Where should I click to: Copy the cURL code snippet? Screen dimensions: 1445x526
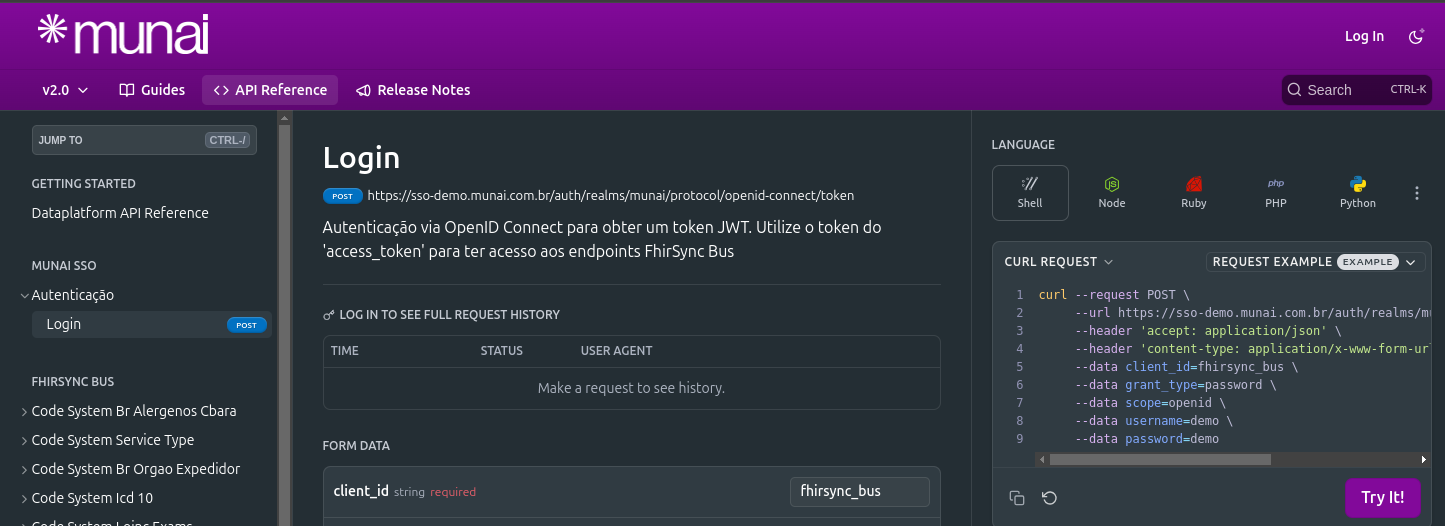(1017, 498)
